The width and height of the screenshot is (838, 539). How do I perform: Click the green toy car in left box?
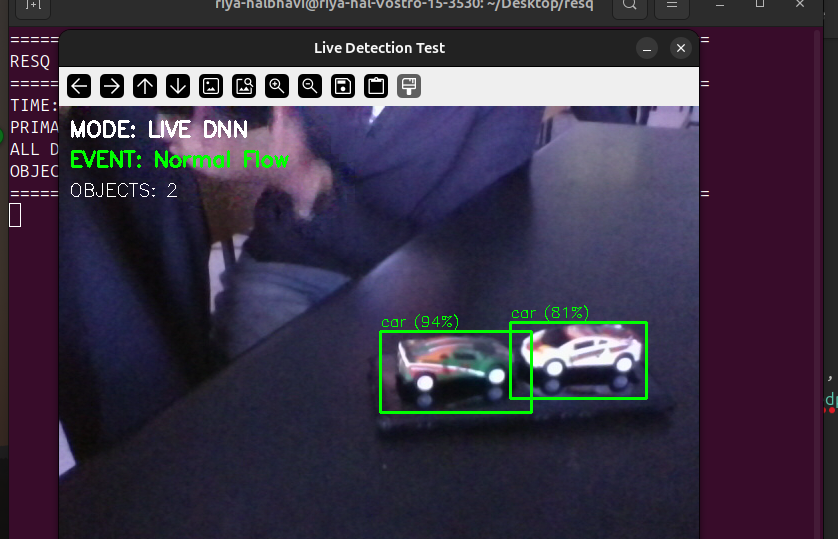click(x=452, y=370)
